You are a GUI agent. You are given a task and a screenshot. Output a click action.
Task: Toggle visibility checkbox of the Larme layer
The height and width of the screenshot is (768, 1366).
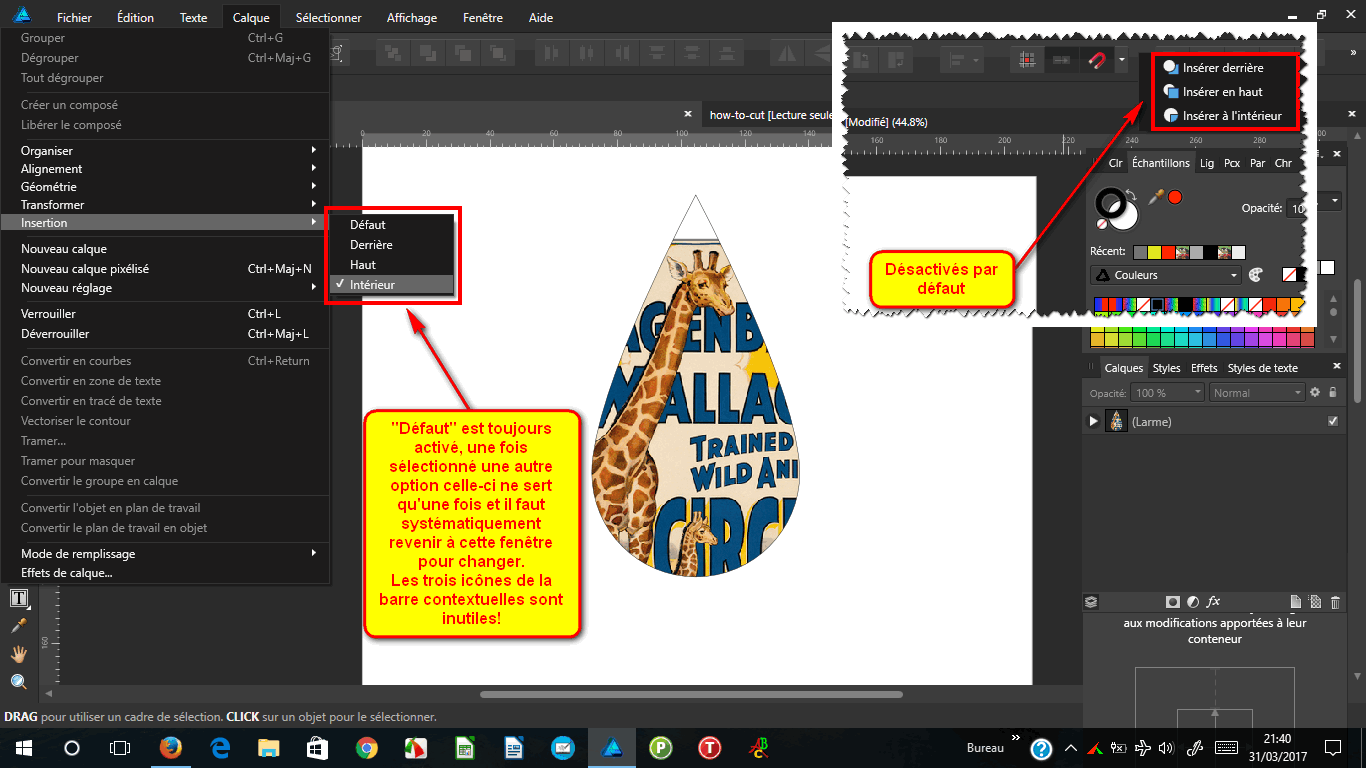tap(1333, 422)
